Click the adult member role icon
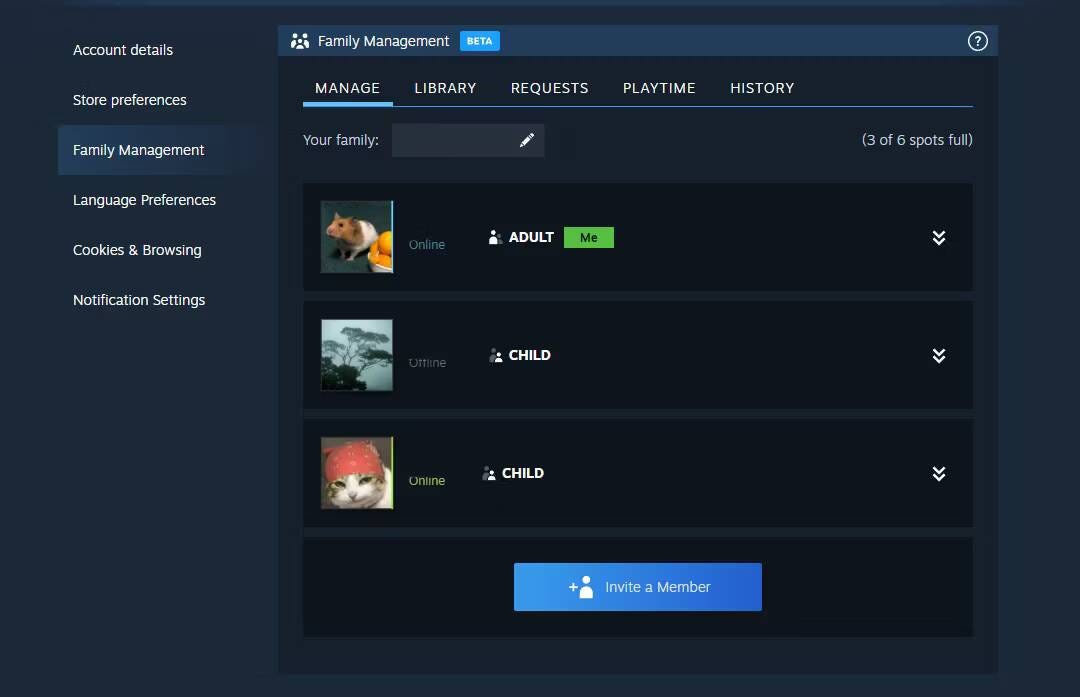This screenshot has height=697, width=1080. pyautogui.click(x=493, y=237)
